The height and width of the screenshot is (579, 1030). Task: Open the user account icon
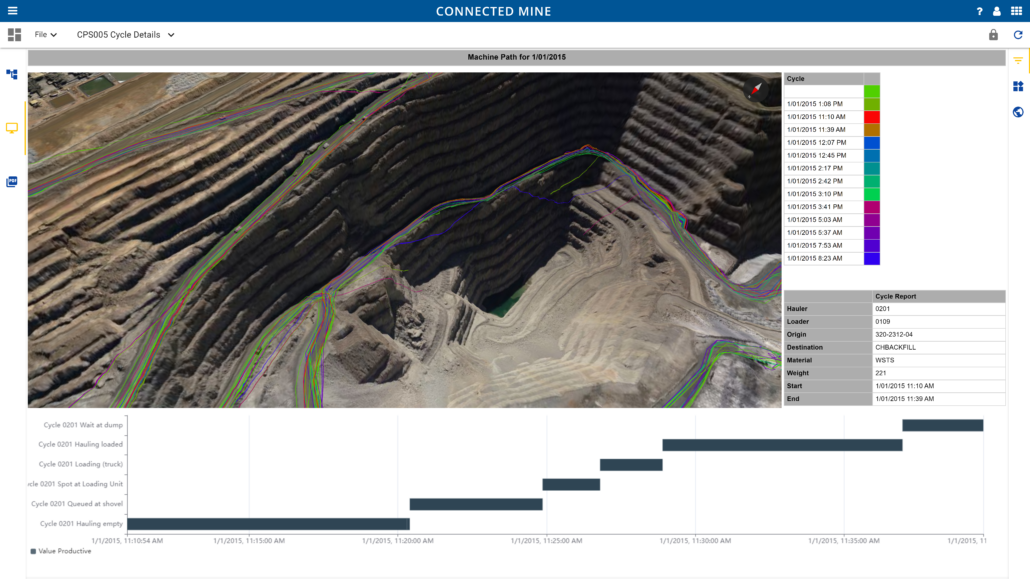click(x=996, y=11)
